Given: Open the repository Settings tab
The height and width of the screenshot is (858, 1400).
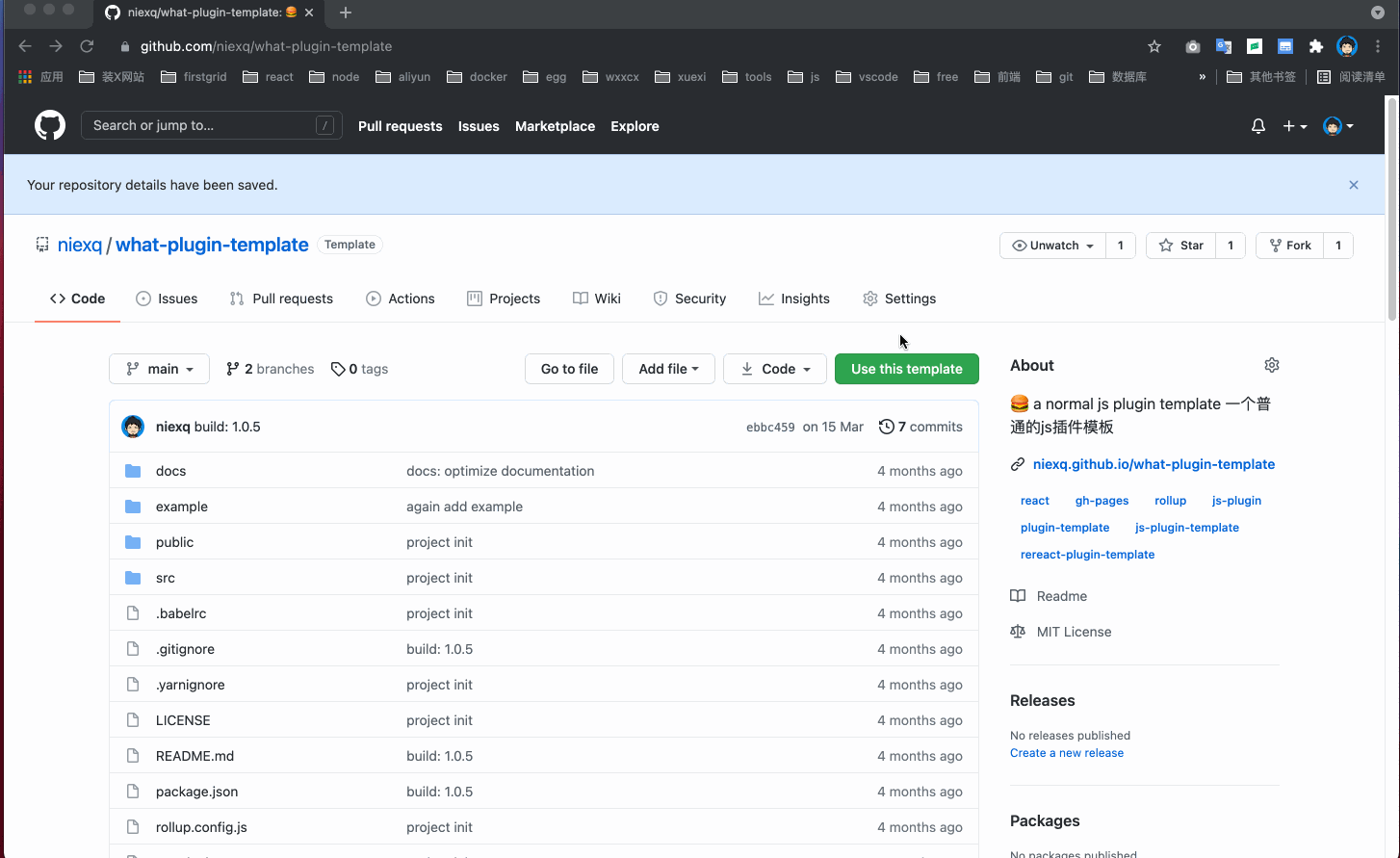Looking at the screenshot, I should click(x=899, y=299).
